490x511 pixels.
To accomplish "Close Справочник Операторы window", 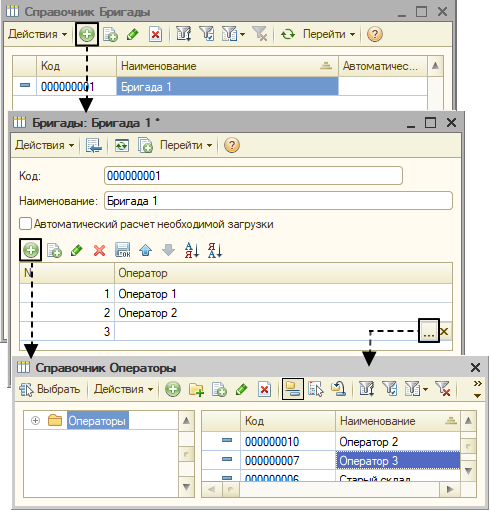I will point(475,368).
